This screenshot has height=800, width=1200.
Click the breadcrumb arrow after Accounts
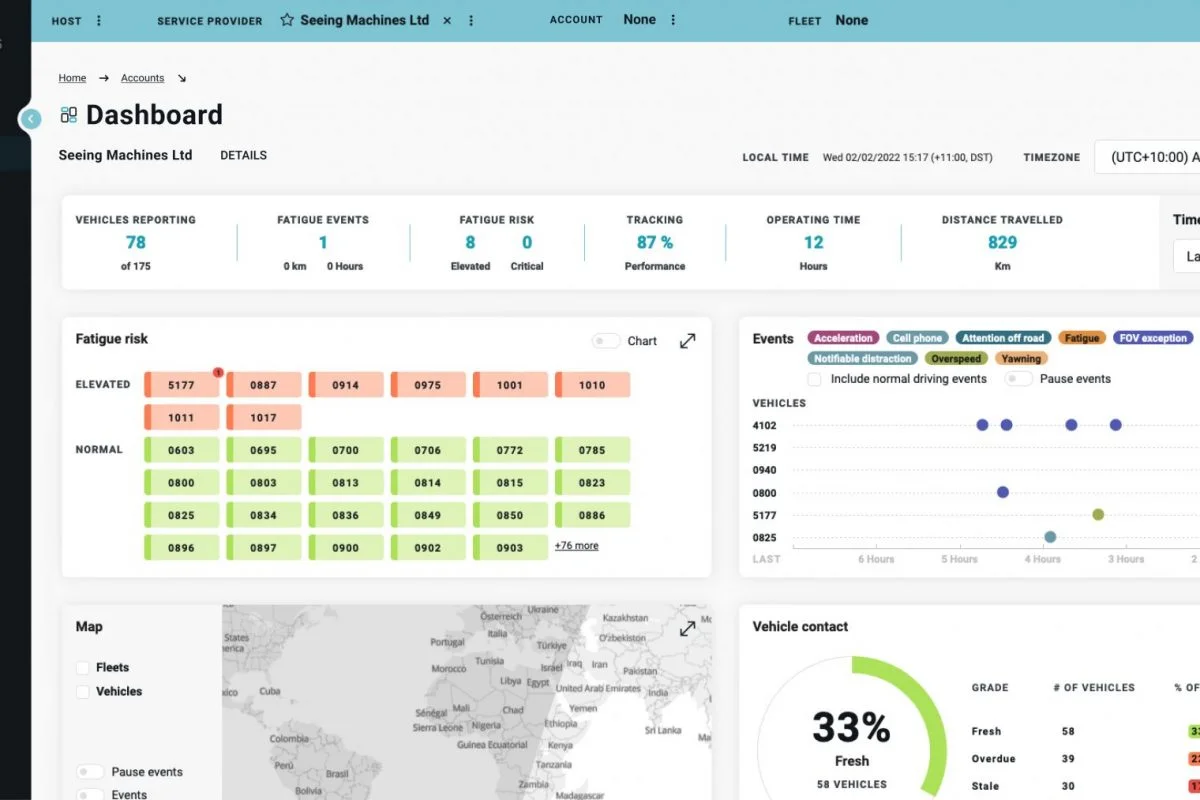coord(181,78)
